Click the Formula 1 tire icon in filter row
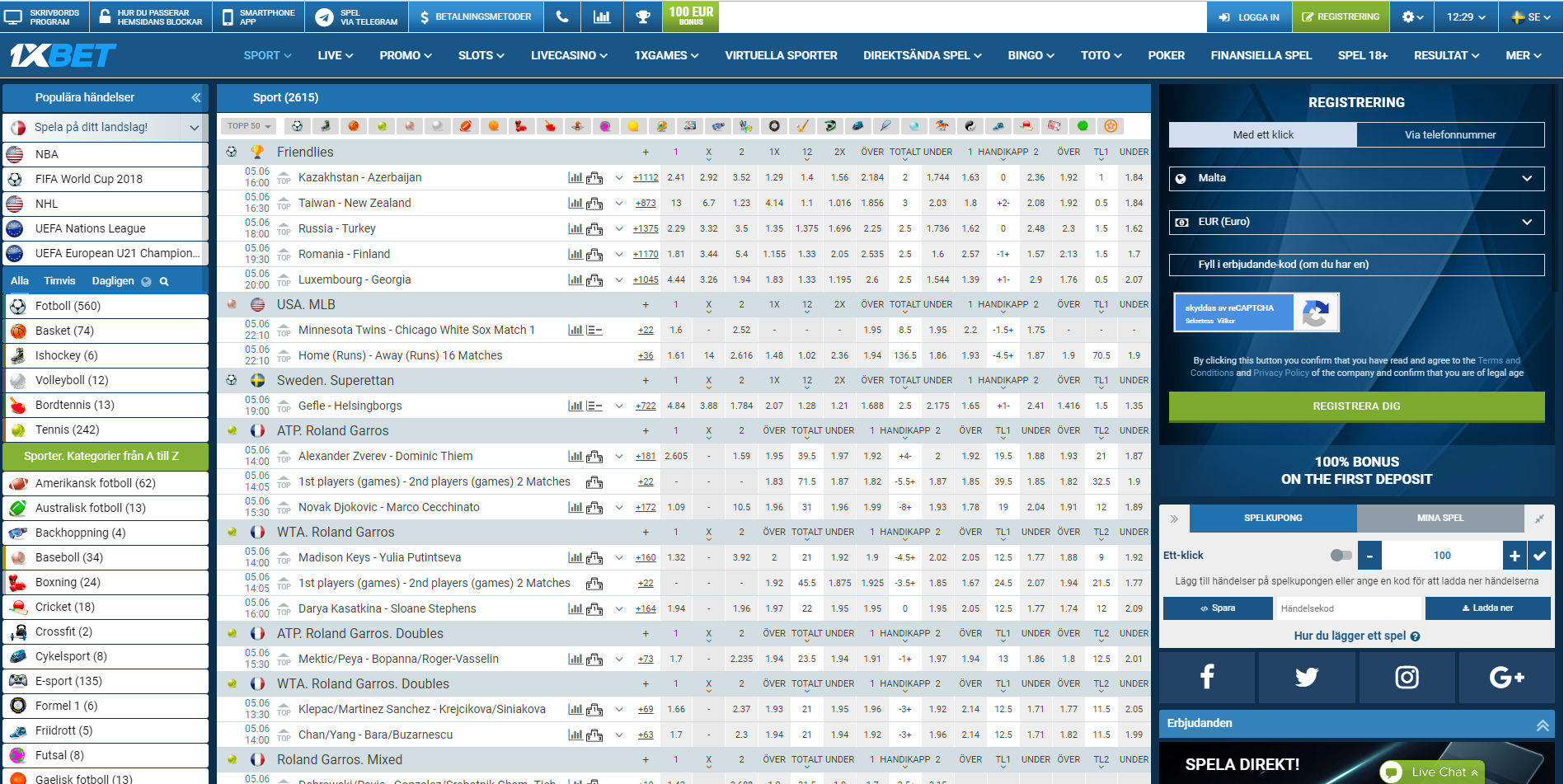 (773, 126)
